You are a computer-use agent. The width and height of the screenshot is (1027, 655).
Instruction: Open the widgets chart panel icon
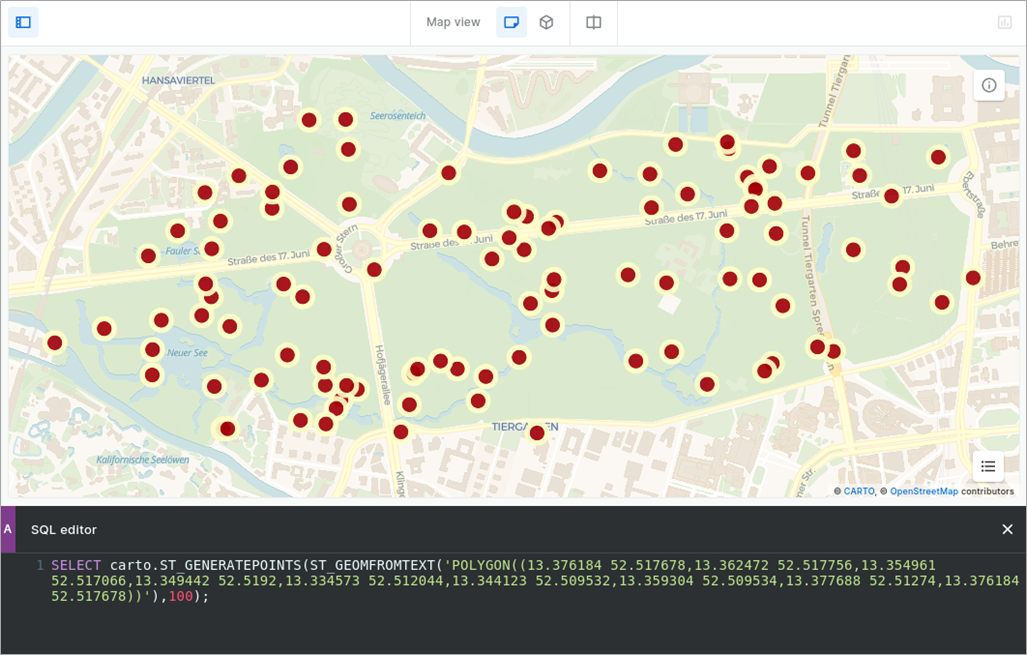point(1004,22)
